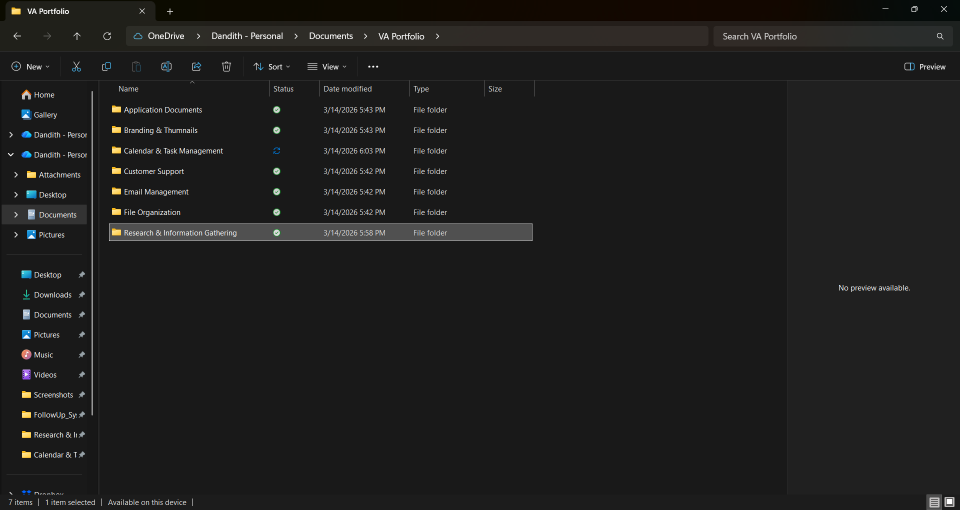
Task: Switch to large icons view layout
Action: (x=950, y=502)
